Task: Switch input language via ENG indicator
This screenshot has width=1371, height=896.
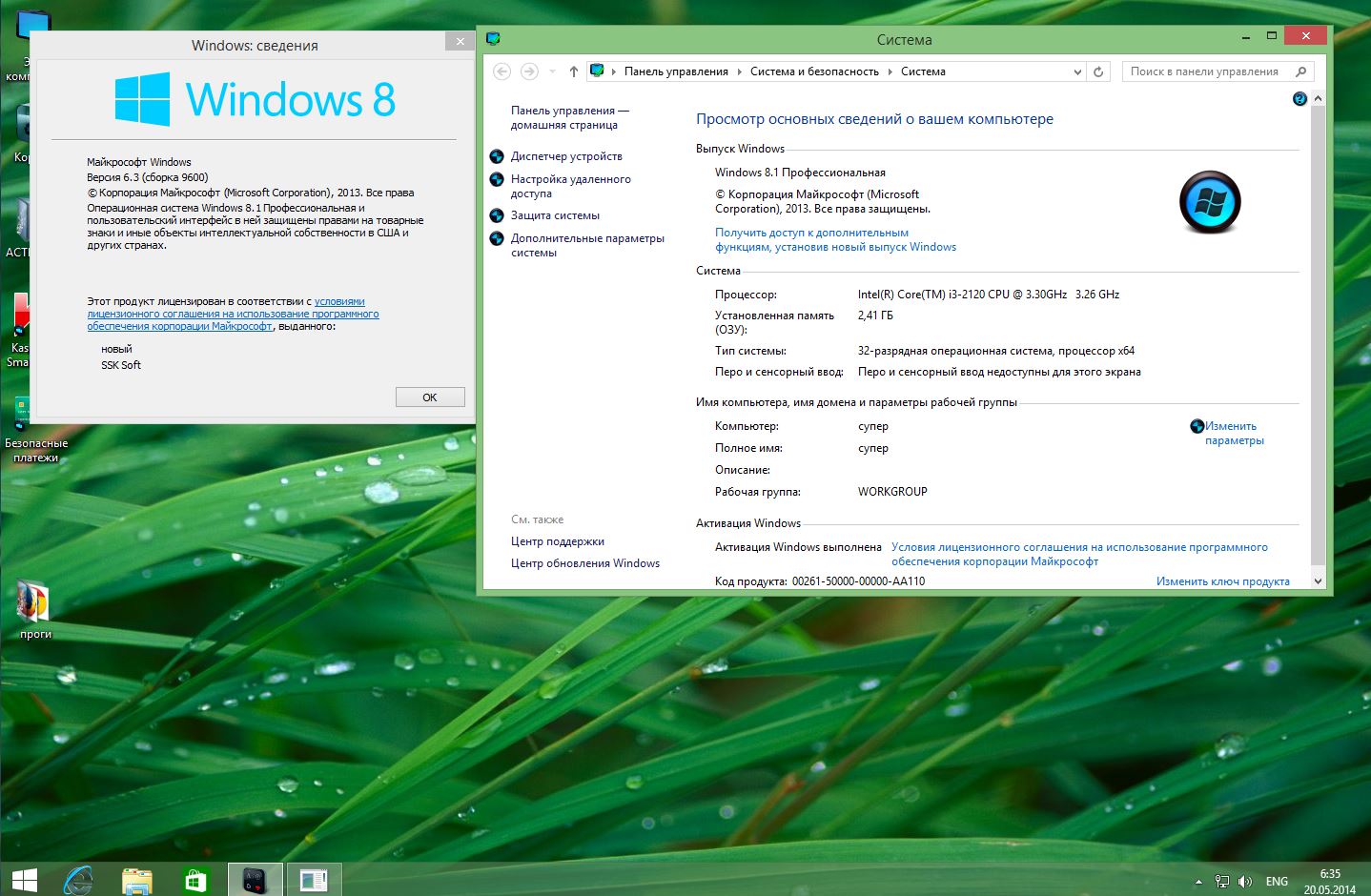Action: point(1277,882)
